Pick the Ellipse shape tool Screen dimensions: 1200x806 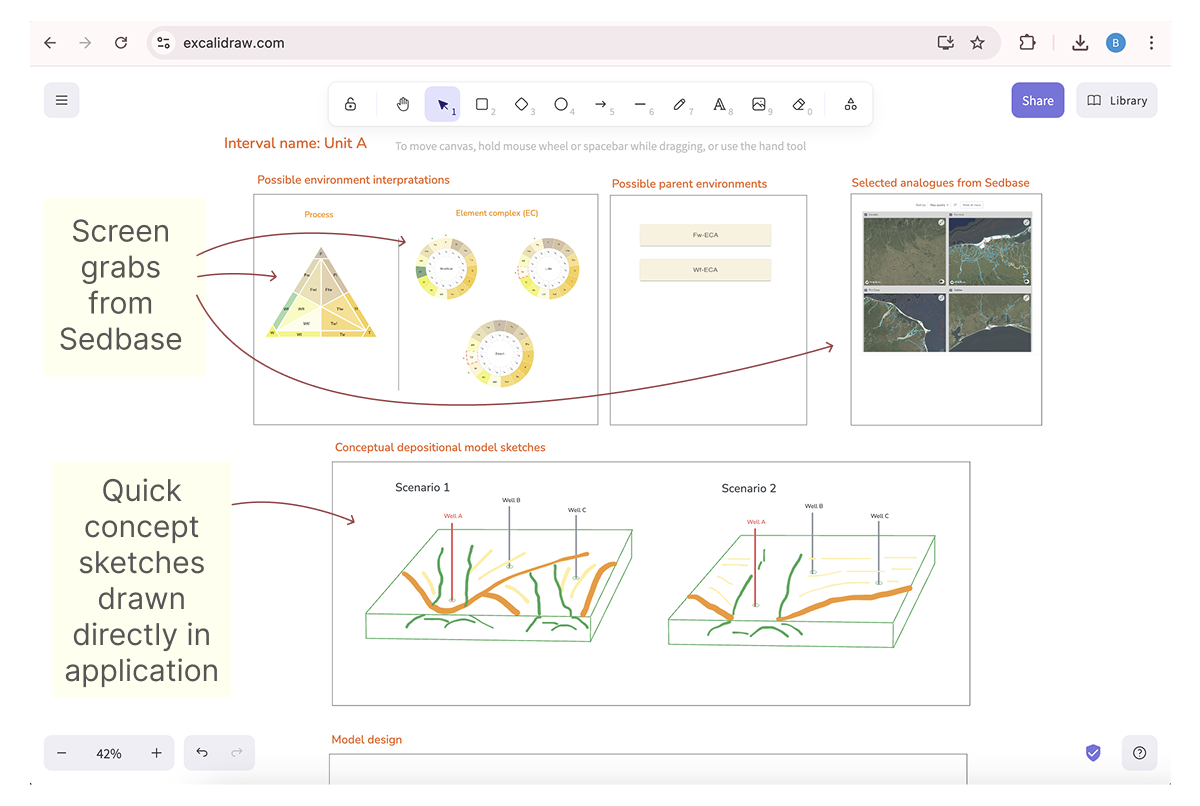coord(561,104)
